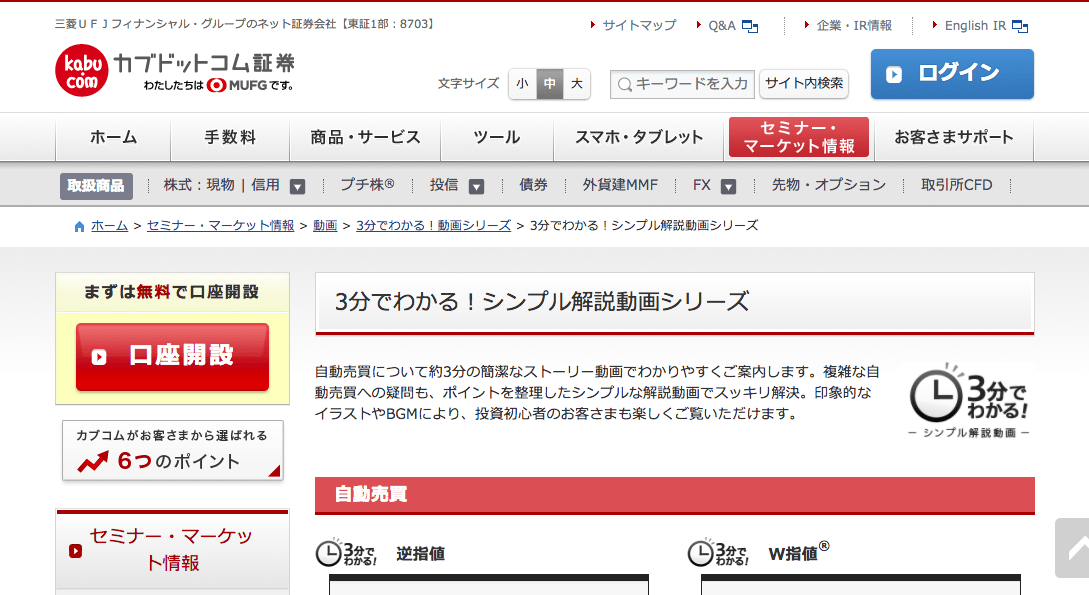Click the red 口座開設 button
Screen dimensions: 1089x595
click(172, 357)
